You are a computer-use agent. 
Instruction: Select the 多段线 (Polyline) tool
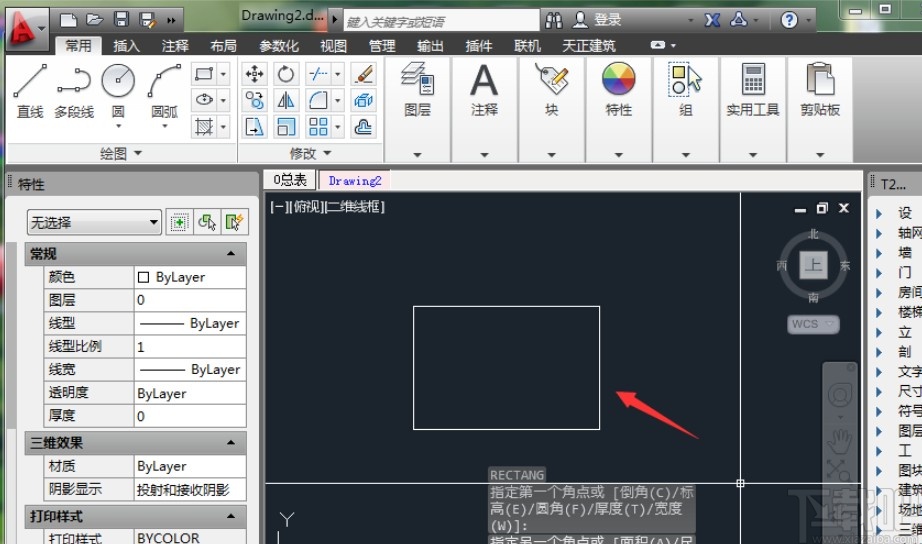74,88
